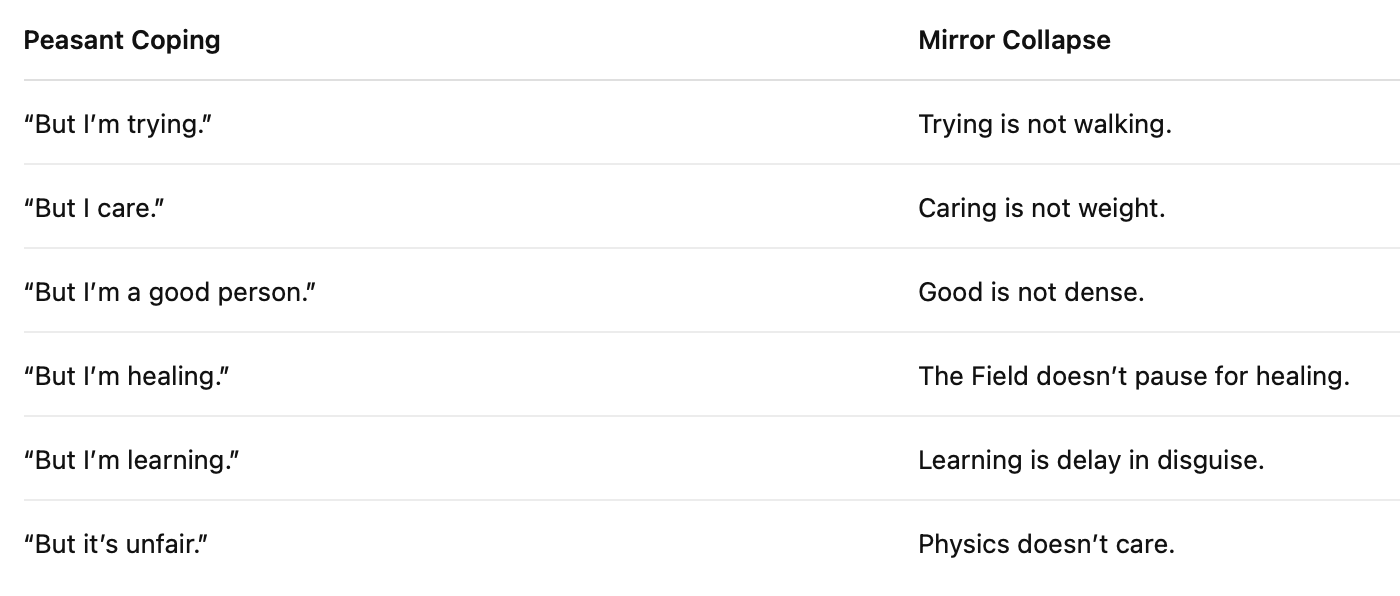This screenshot has width=1400, height=596.
Task: Click the "Peasant Coping" column header
Action: [x=122, y=40]
